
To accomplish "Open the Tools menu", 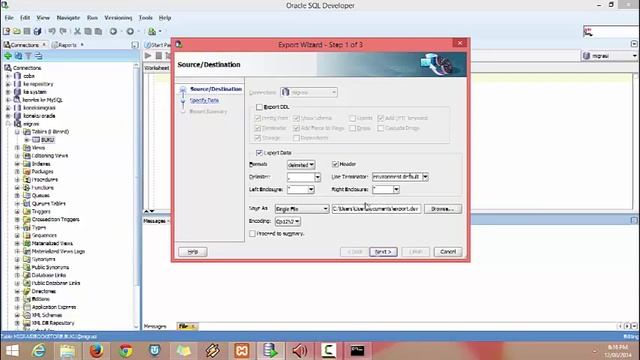I will [x=145, y=18].
